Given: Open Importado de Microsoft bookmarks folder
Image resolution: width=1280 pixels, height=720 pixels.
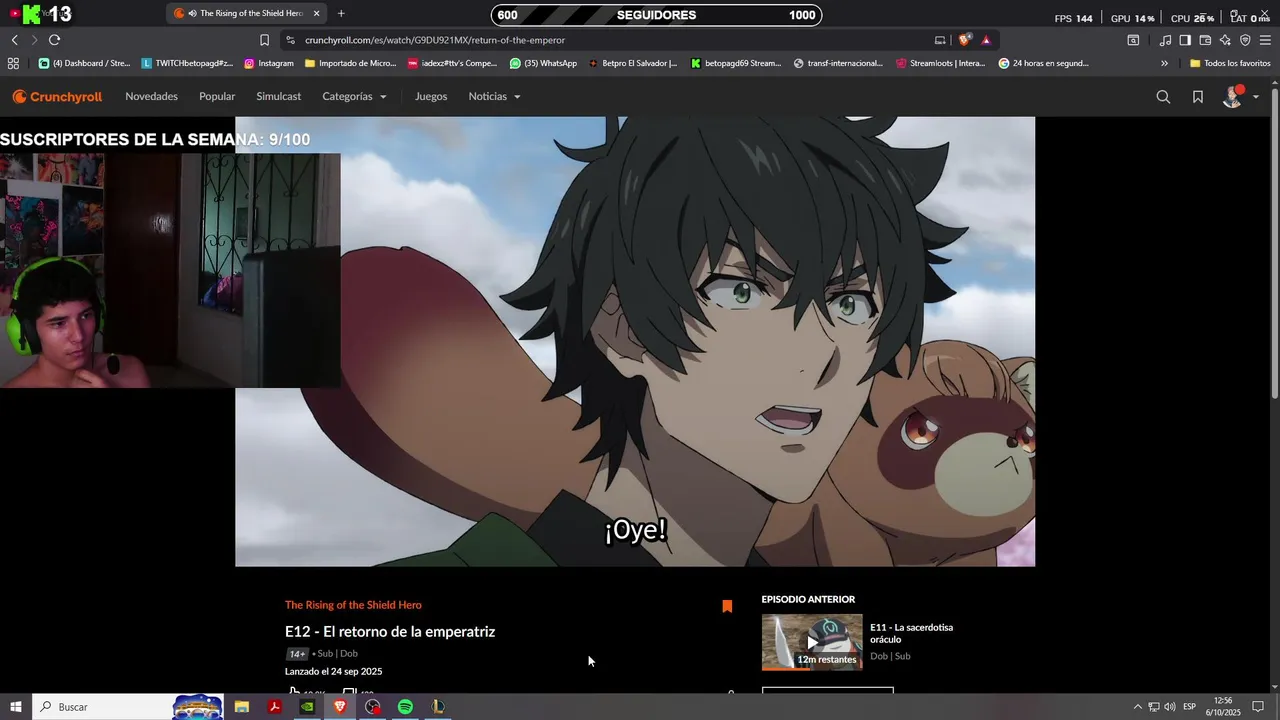Looking at the screenshot, I should (350, 63).
